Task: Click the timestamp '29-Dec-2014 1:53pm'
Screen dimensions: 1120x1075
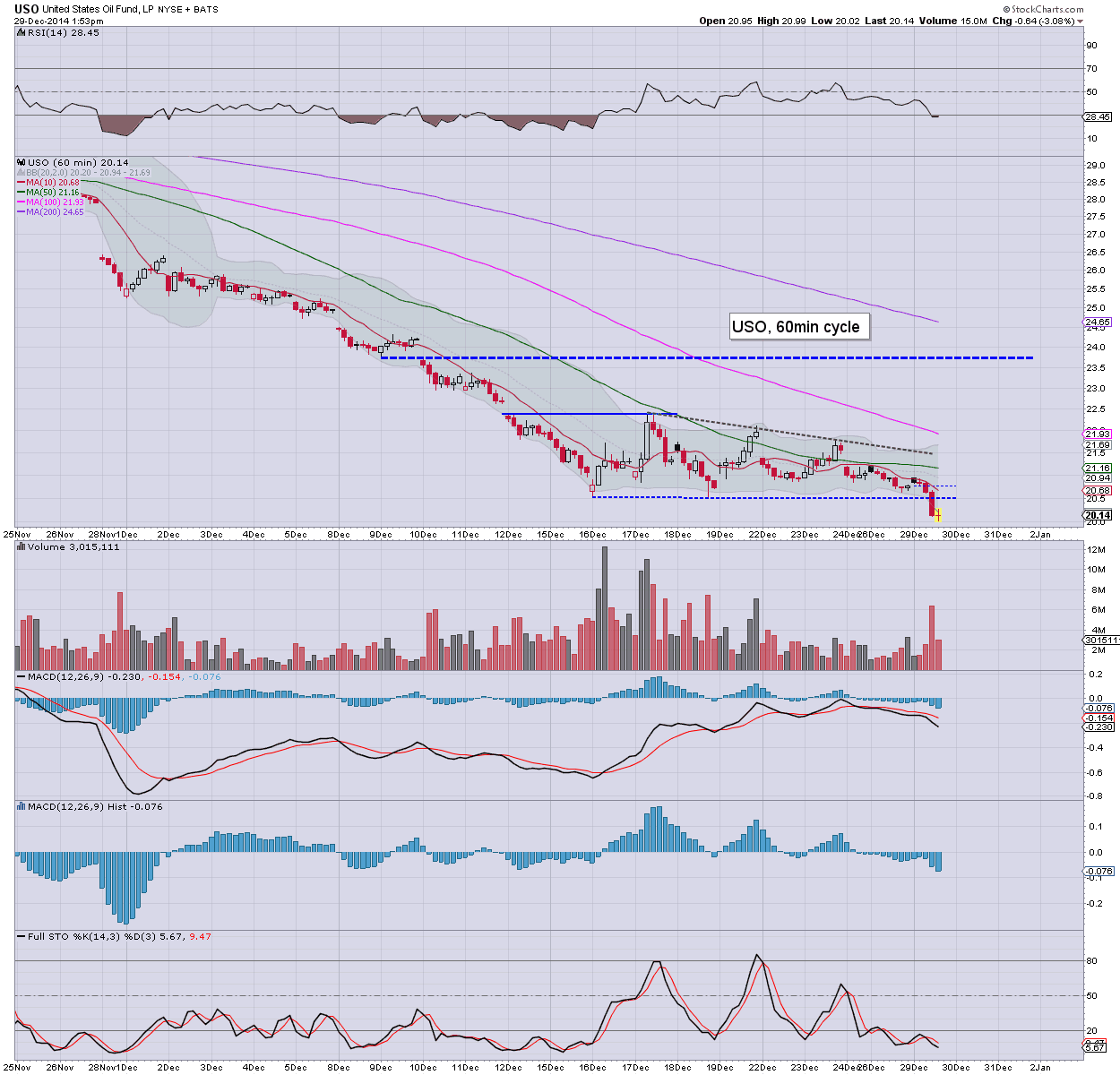Action: [58, 21]
